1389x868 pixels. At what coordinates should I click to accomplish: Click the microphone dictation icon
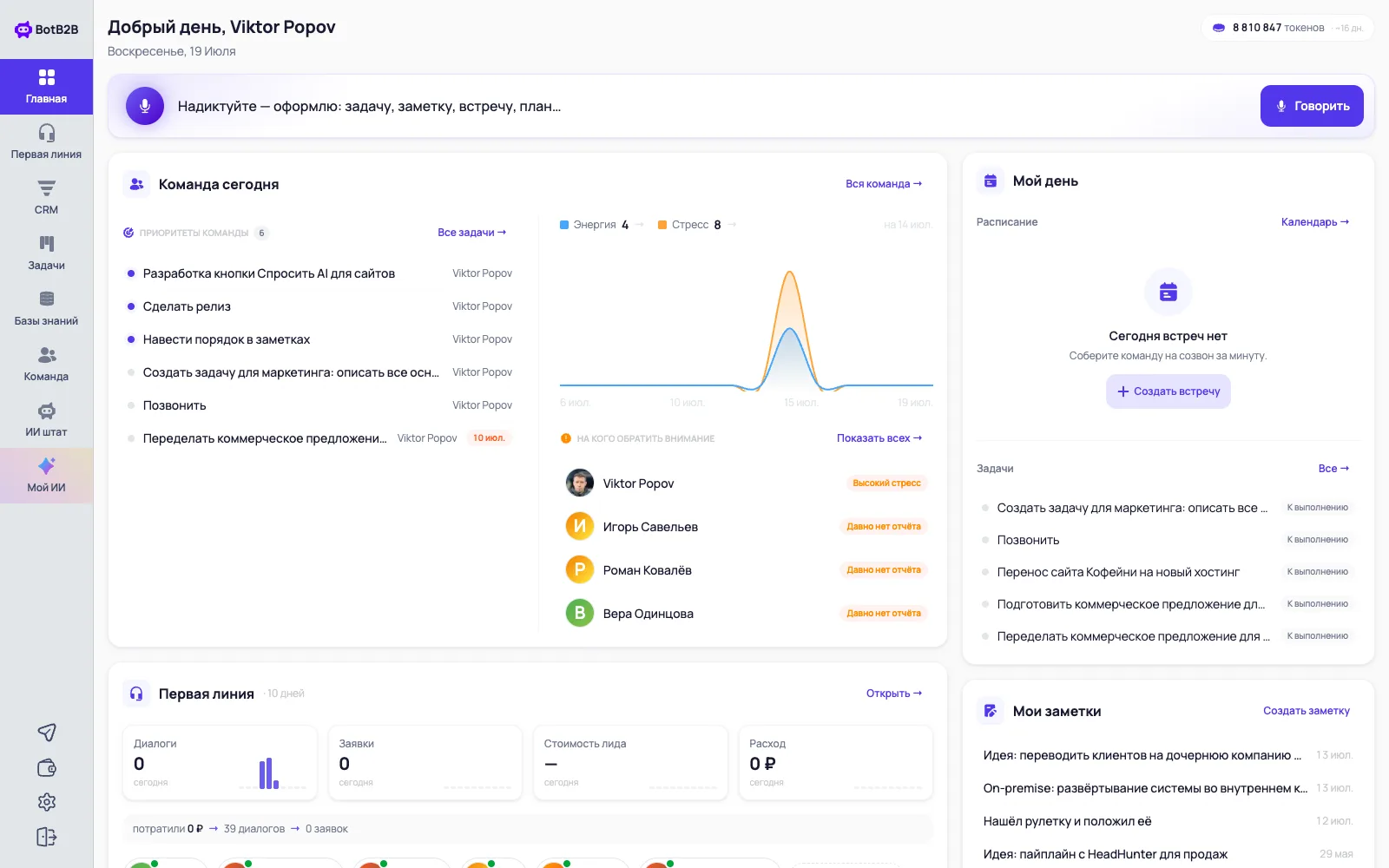coord(145,106)
